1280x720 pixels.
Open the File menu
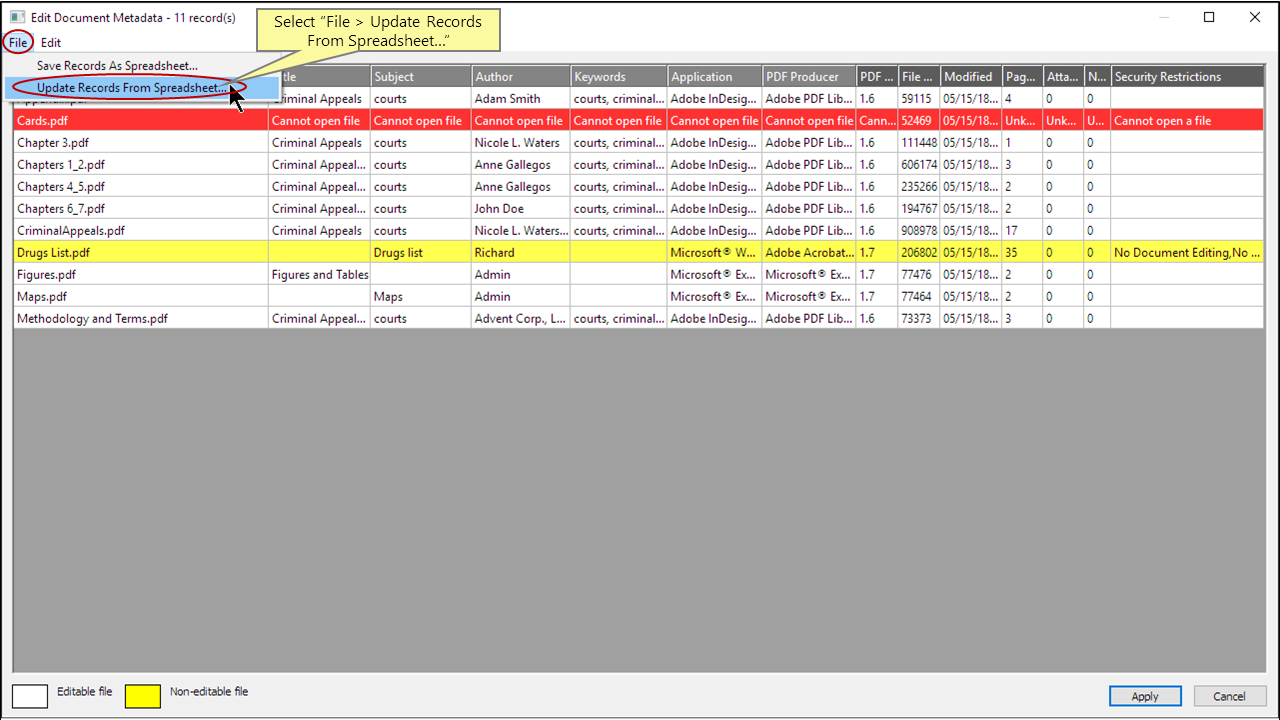tap(17, 42)
